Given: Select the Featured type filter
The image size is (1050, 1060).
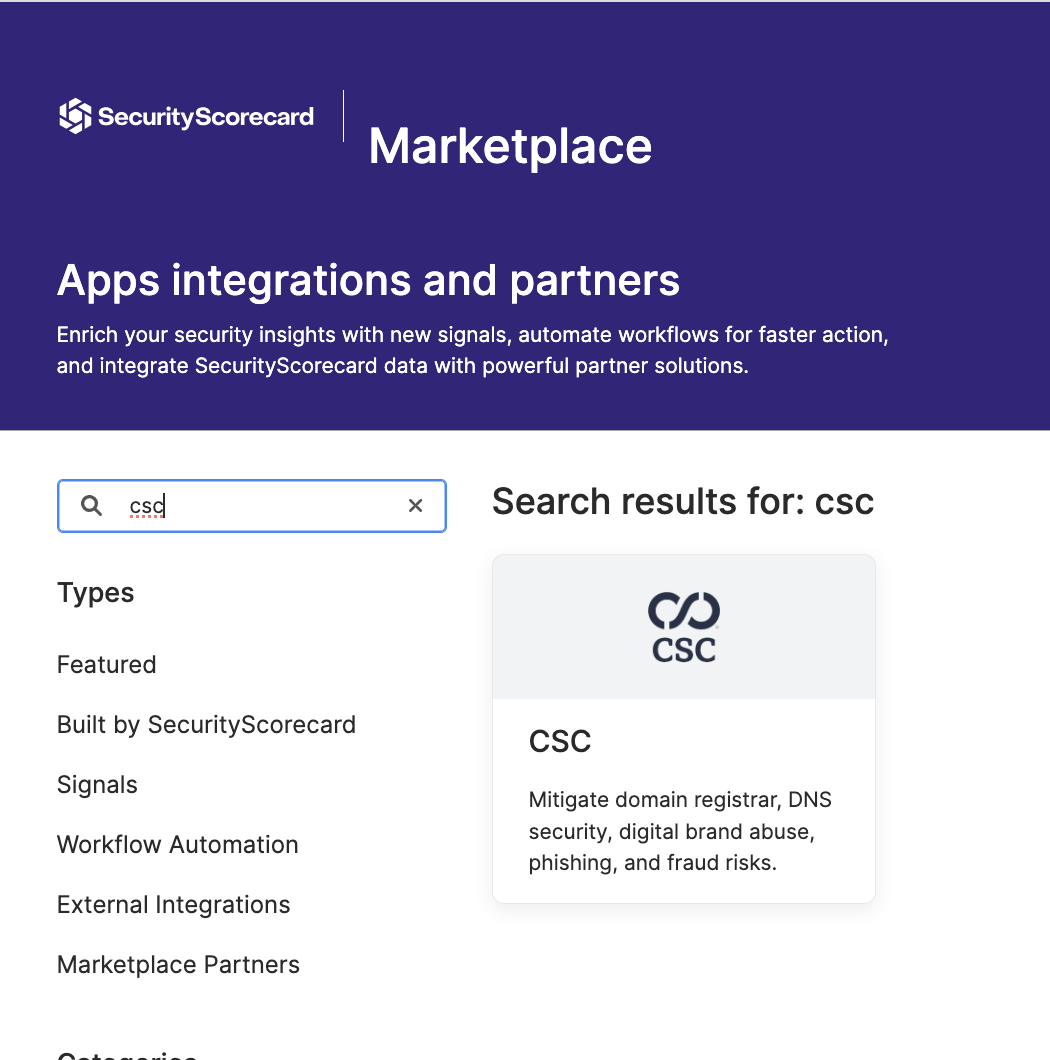Looking at the screenshot, I should [x=106, y=664].
